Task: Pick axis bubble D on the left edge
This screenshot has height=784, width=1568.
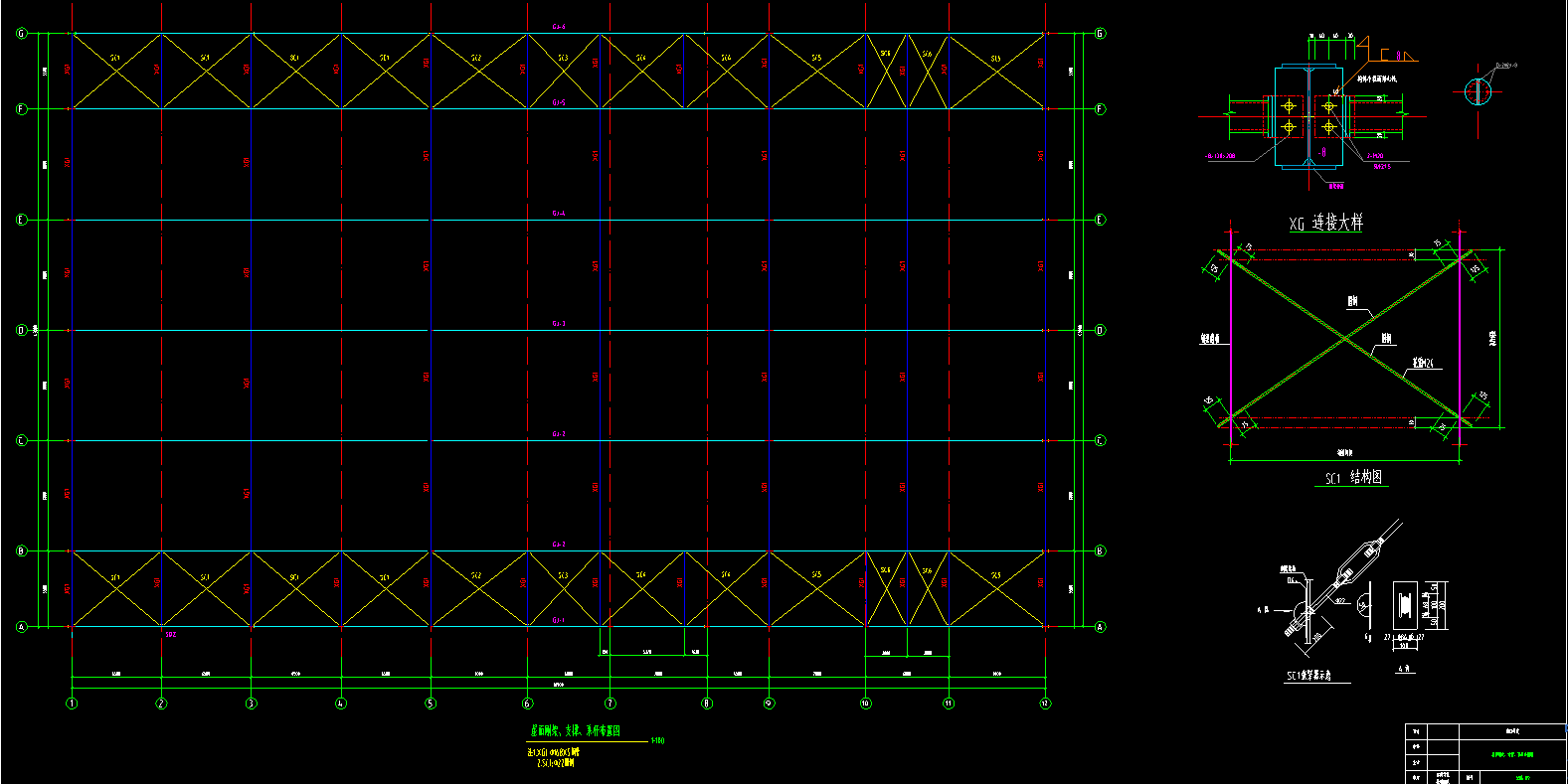Action: [21, 330]
